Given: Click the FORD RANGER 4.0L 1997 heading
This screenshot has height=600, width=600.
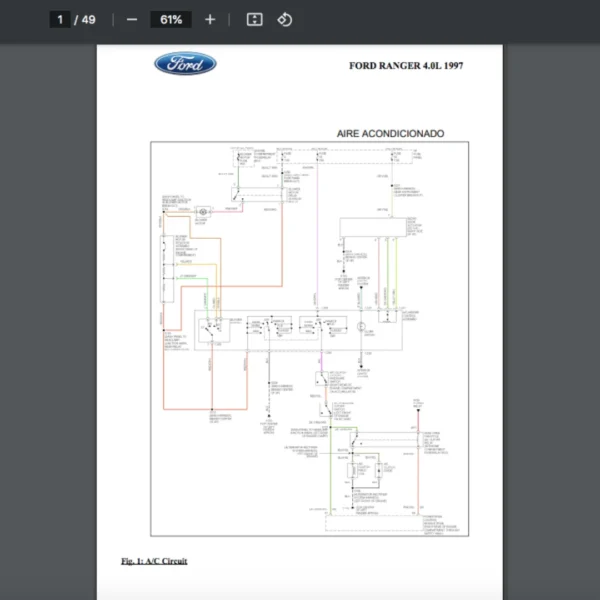Looking at the screenshot, I should (406, 66).
